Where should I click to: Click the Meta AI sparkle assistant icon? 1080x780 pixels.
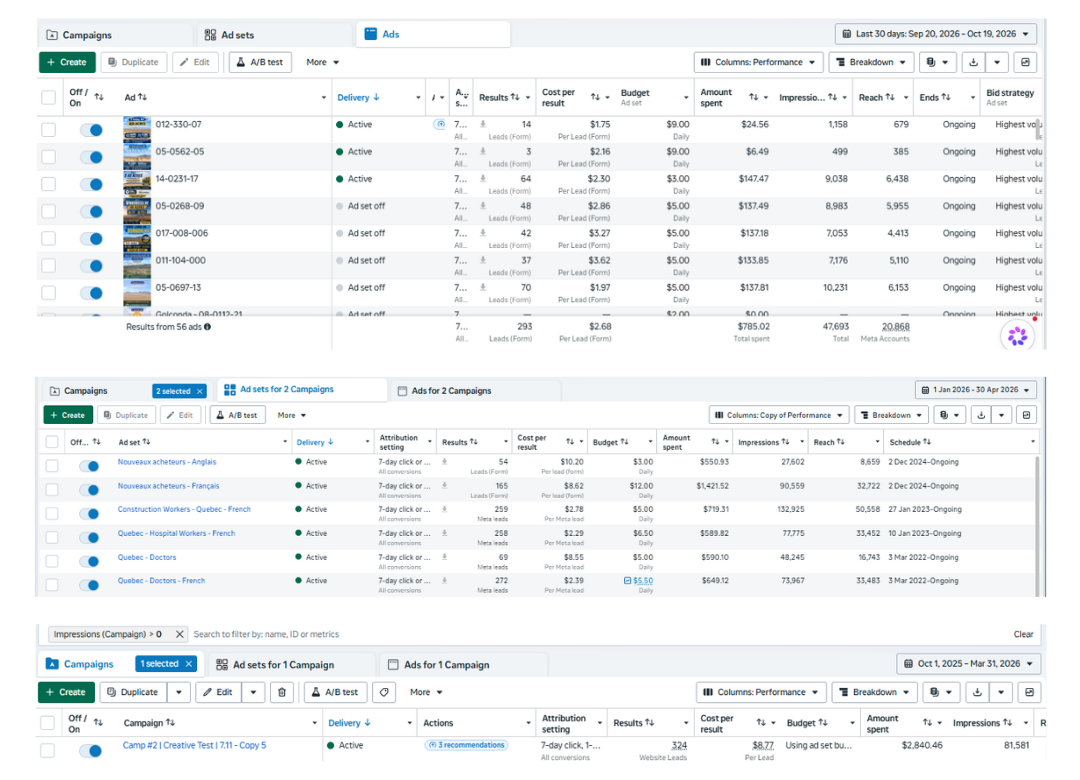1017,336
